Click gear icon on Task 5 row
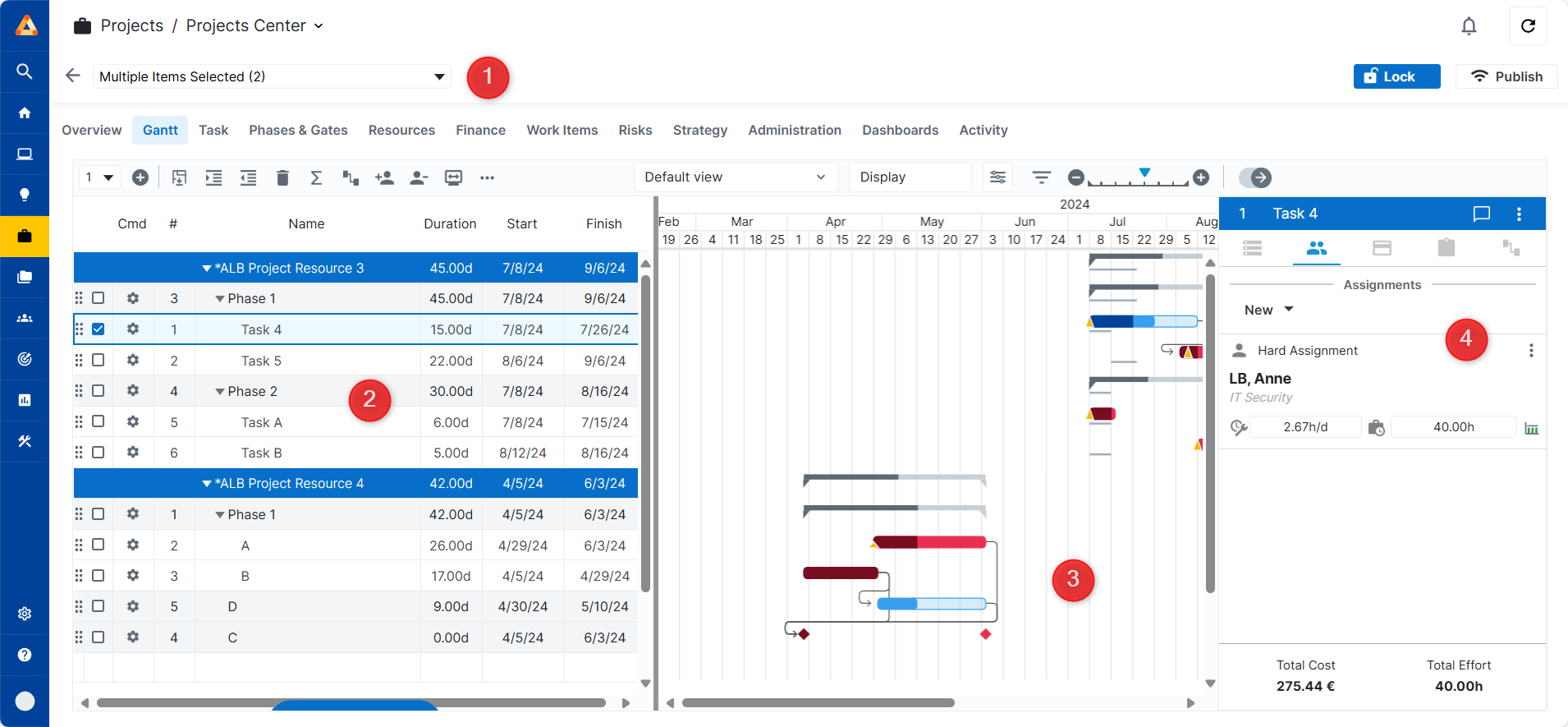 [x=133, y=361]
